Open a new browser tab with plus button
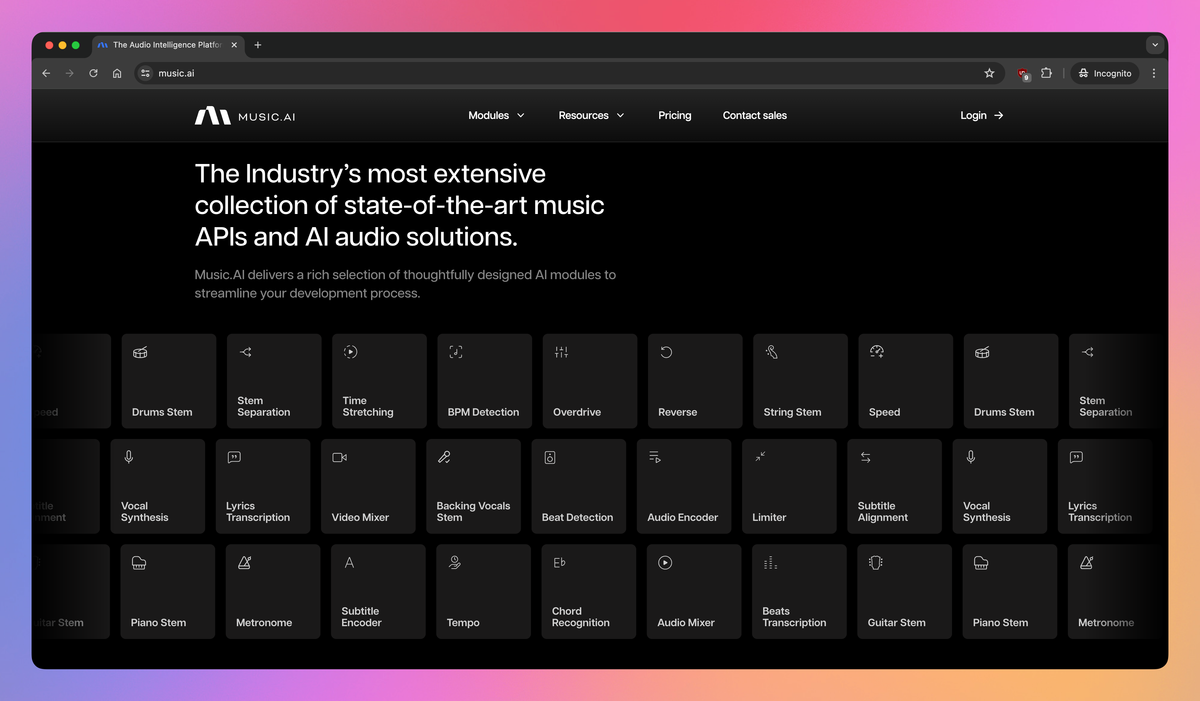Viewport: 1200px width, 701px height. point(257,45)
